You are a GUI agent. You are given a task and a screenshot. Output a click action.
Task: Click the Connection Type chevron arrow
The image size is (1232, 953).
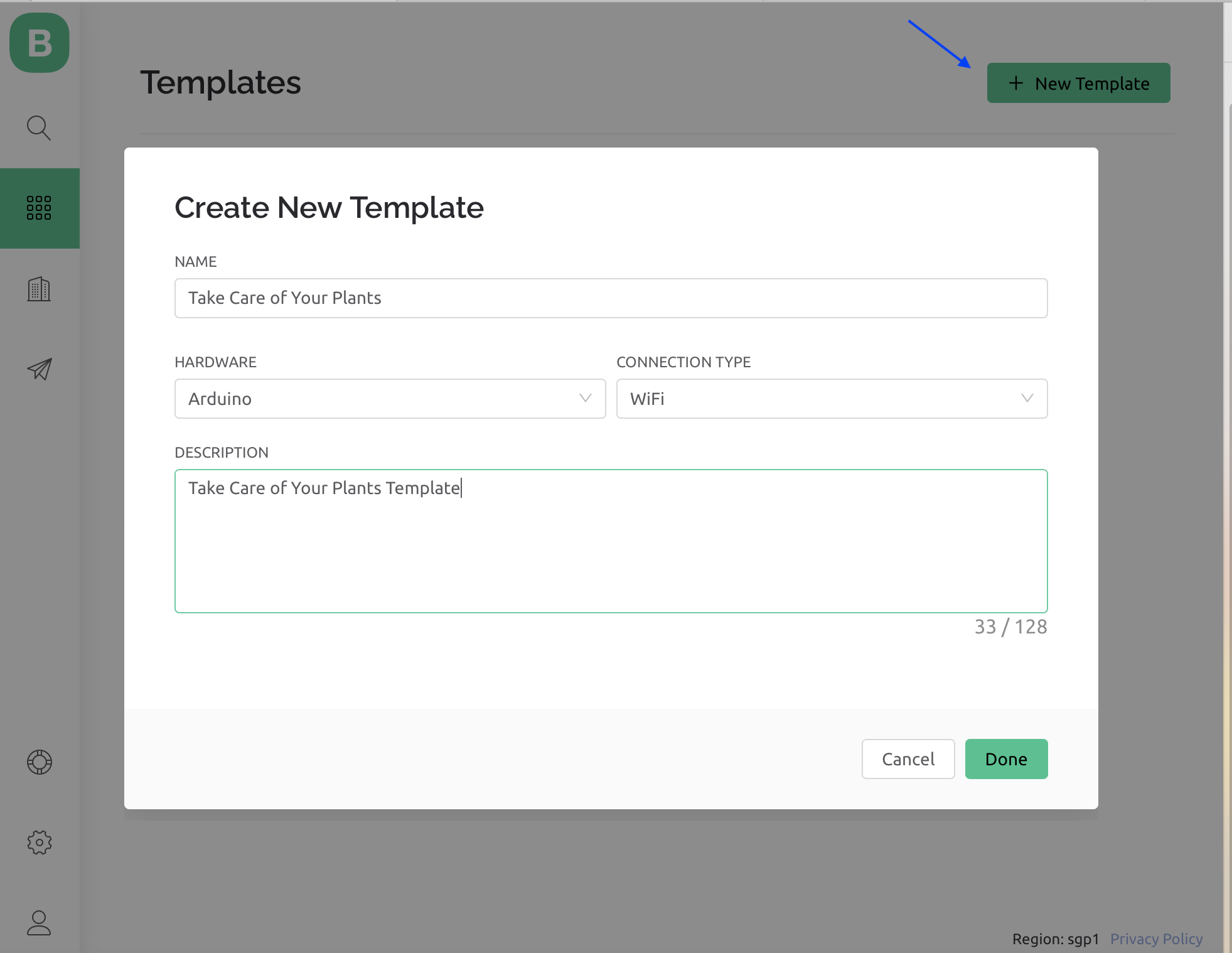point(1027,398)
